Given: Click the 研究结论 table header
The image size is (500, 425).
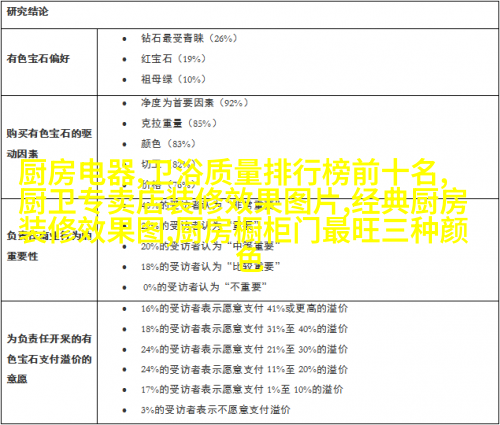Looking at the screenshot, I should 27,12.
